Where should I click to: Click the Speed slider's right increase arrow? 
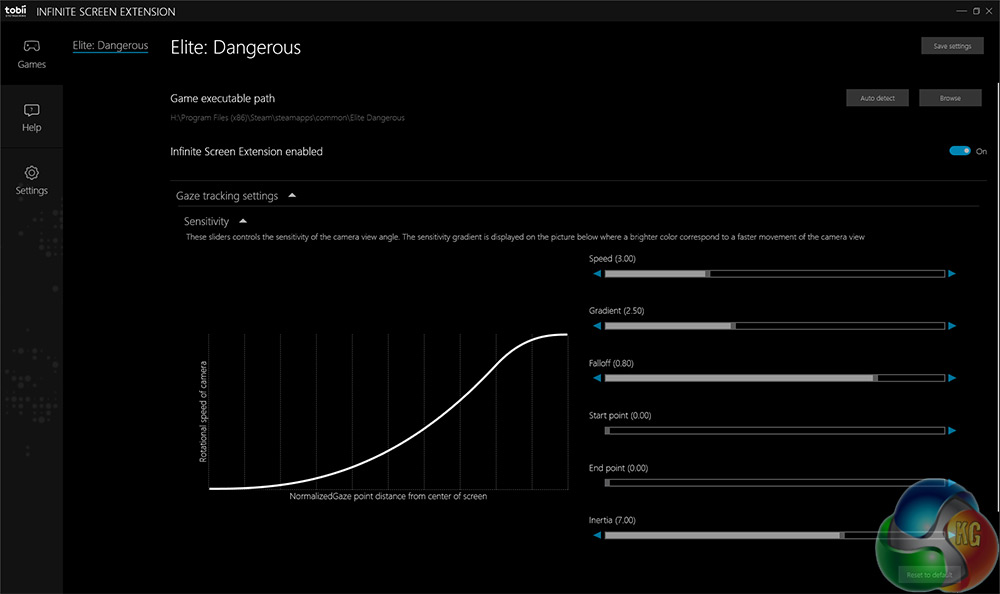click(x=952, y=273)
